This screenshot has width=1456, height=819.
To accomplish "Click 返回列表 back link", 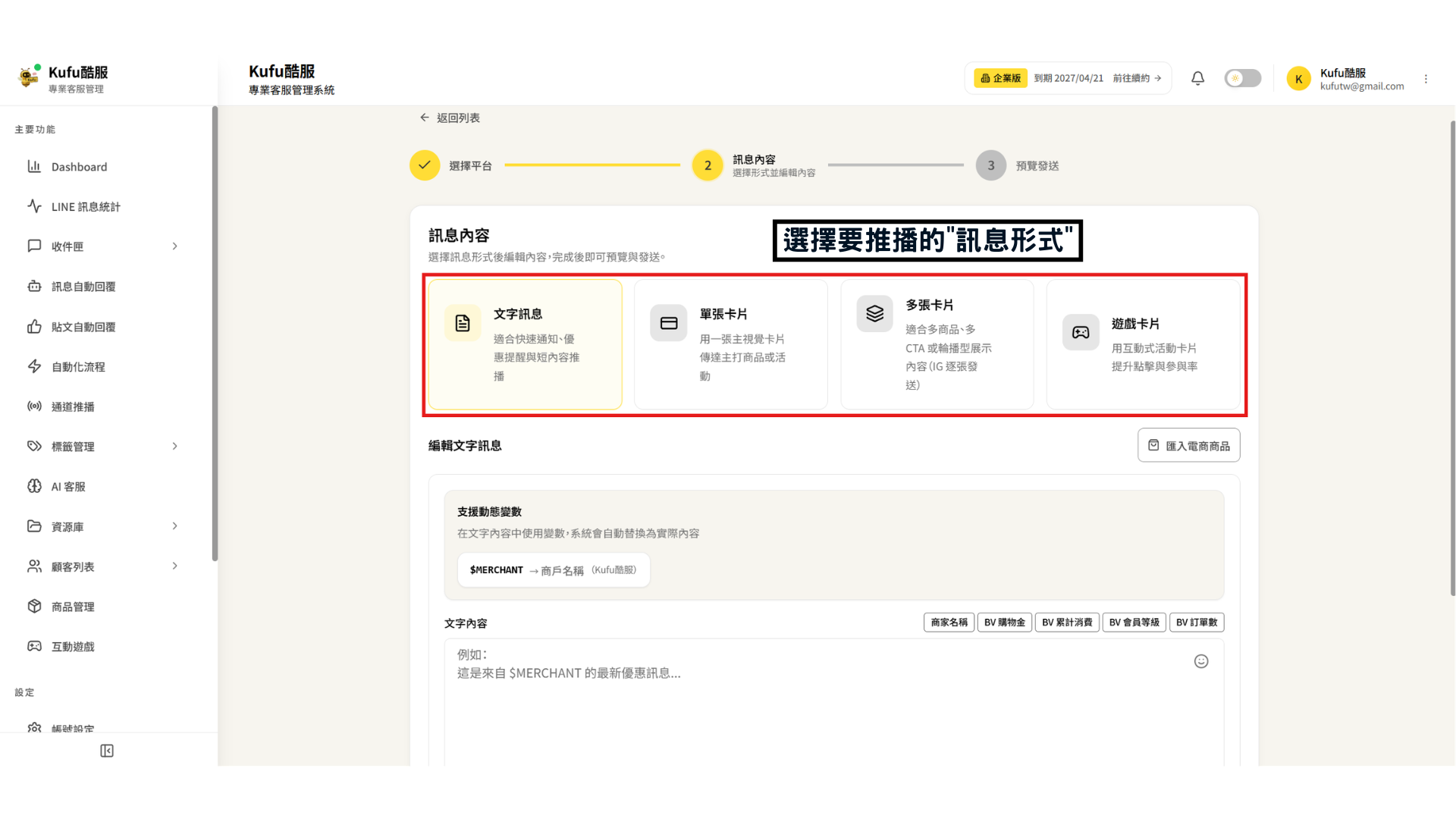I will click(450, 118).
